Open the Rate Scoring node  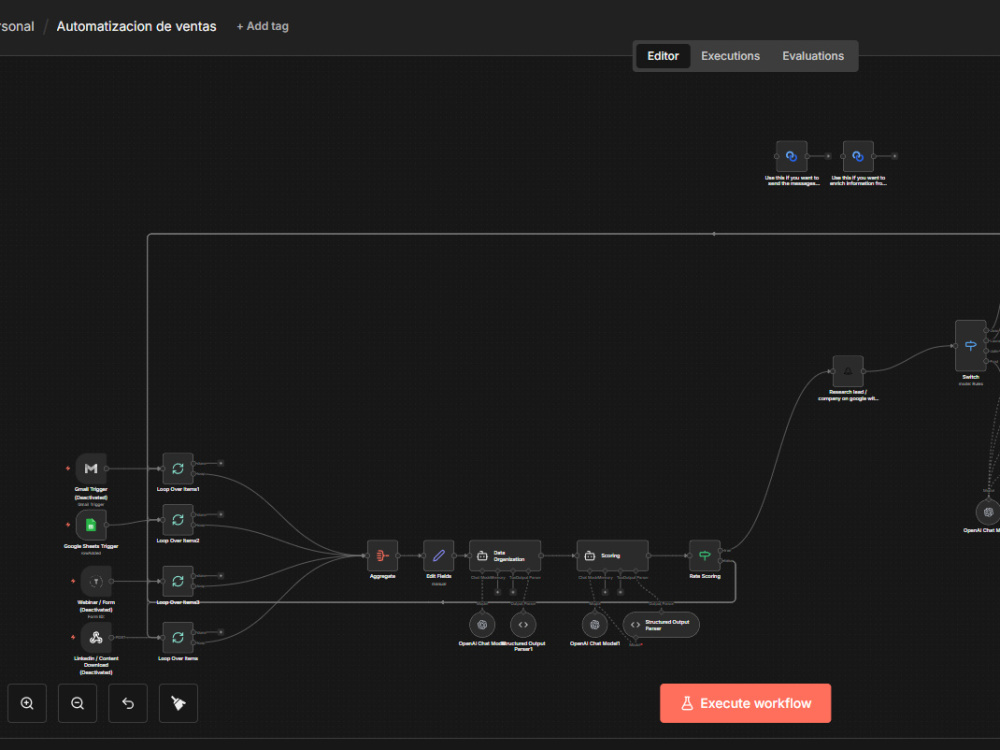point(705,555)
